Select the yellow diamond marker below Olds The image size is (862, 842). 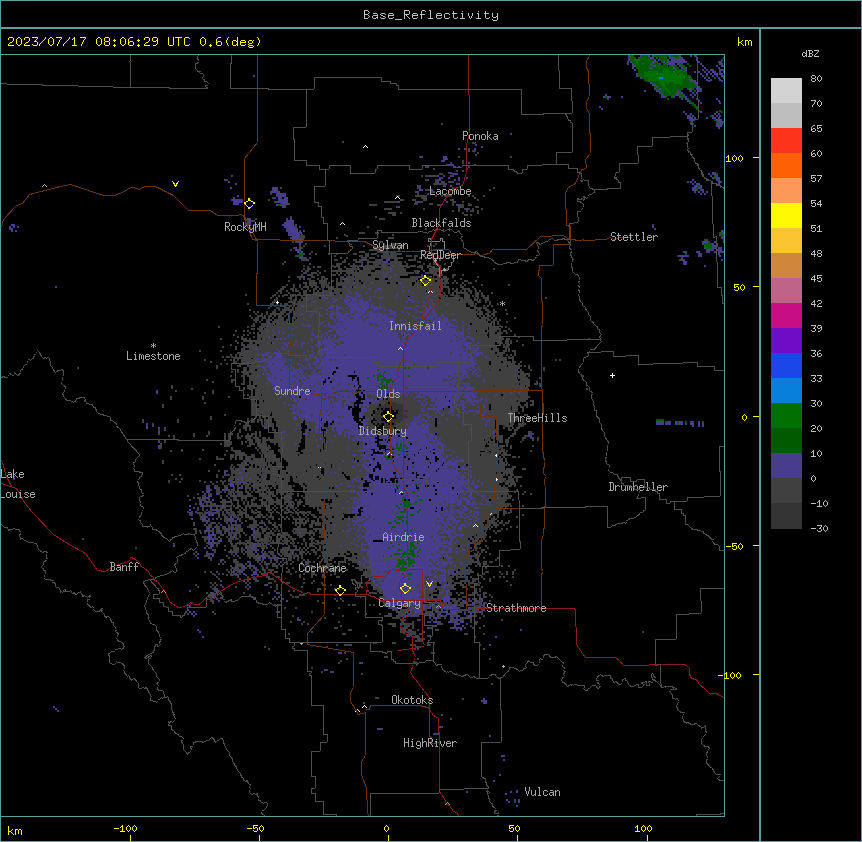pyautogui.click(x=388, y=417)
